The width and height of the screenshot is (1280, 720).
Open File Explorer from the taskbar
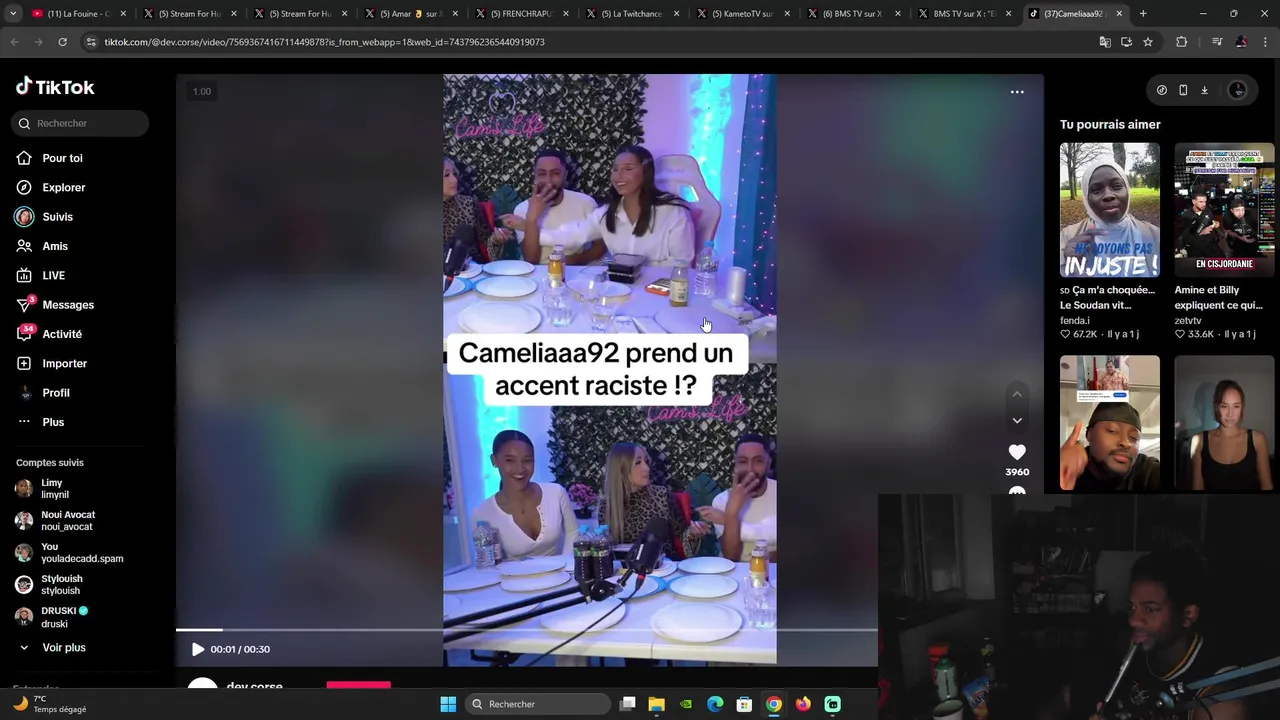point(656,704)
